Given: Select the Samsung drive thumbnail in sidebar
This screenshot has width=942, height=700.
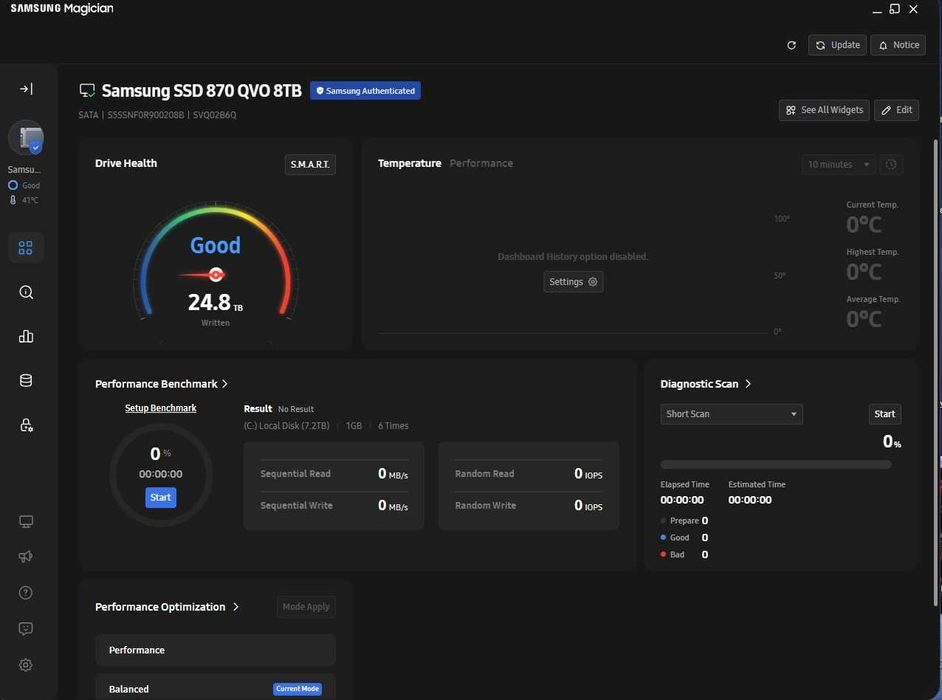Looking at the screenshot, I should (x=26, y=138).
